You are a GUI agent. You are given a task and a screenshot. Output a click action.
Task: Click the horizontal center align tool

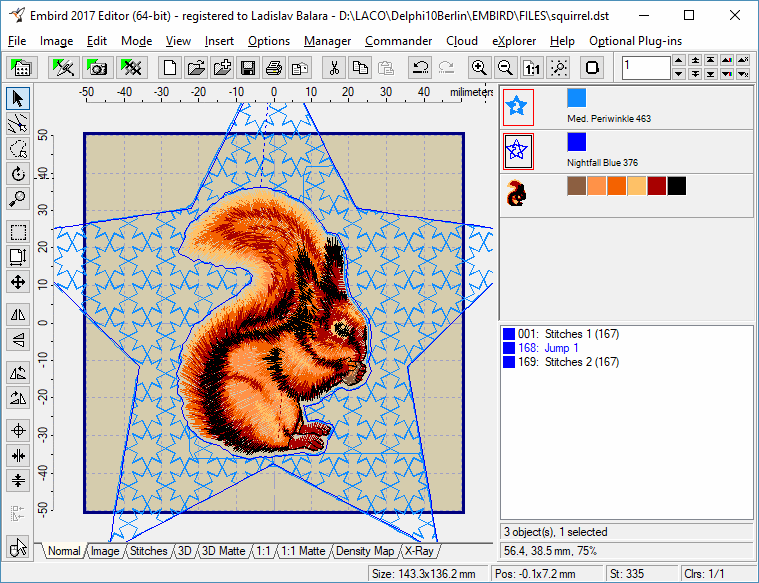[18, 456]
